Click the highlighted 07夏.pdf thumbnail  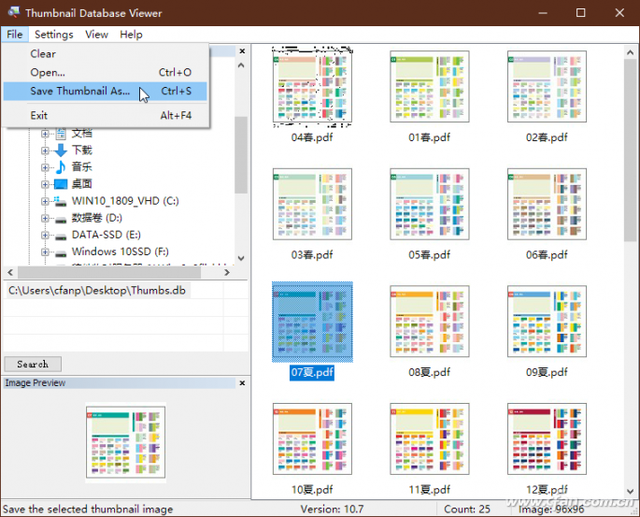[312, 322]
